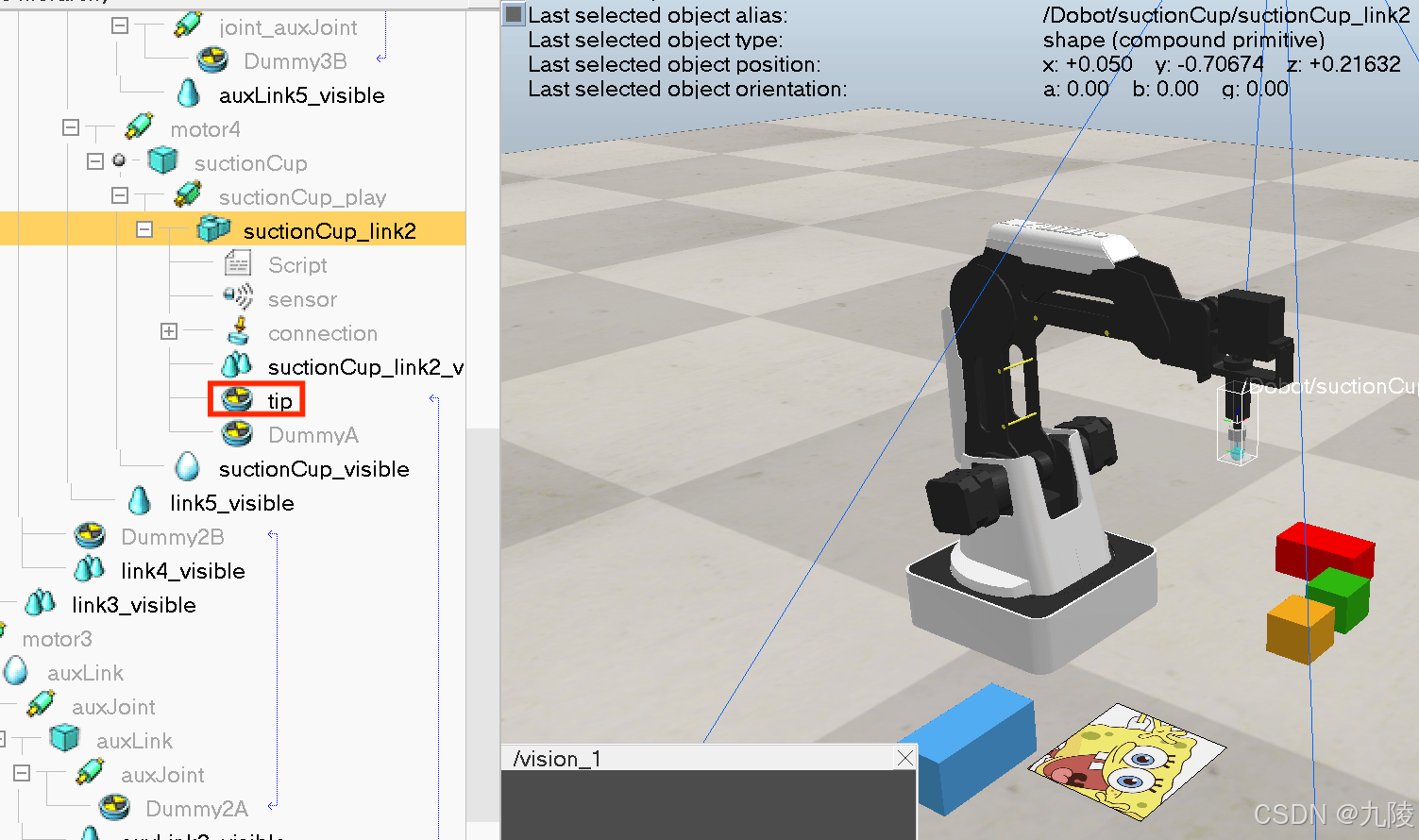Select the motor3 label
1419x840 pixels.
(x=58, y=639)
